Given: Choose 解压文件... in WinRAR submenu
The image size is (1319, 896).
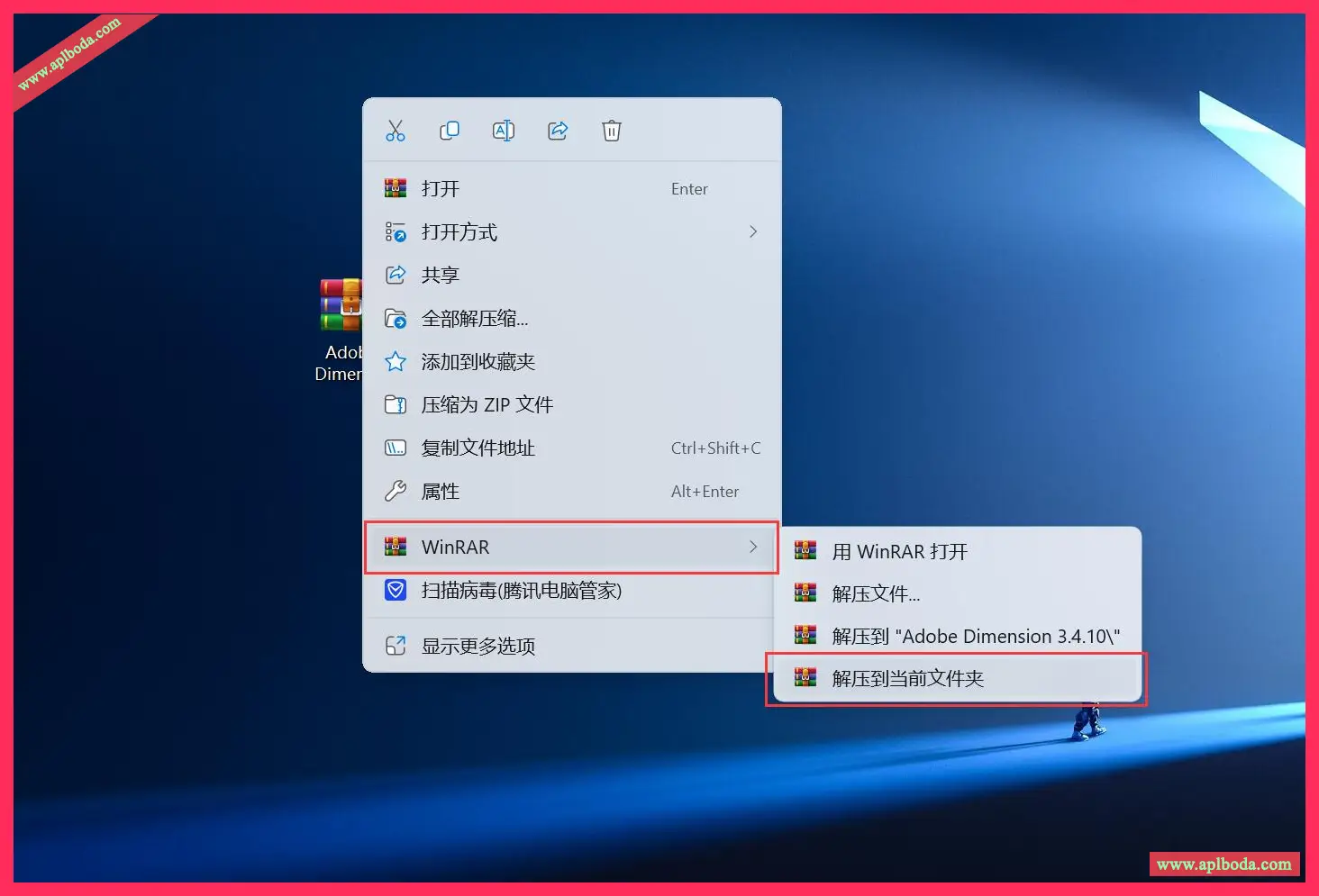Looking at the screenshot, I should (x=876, y=594).
